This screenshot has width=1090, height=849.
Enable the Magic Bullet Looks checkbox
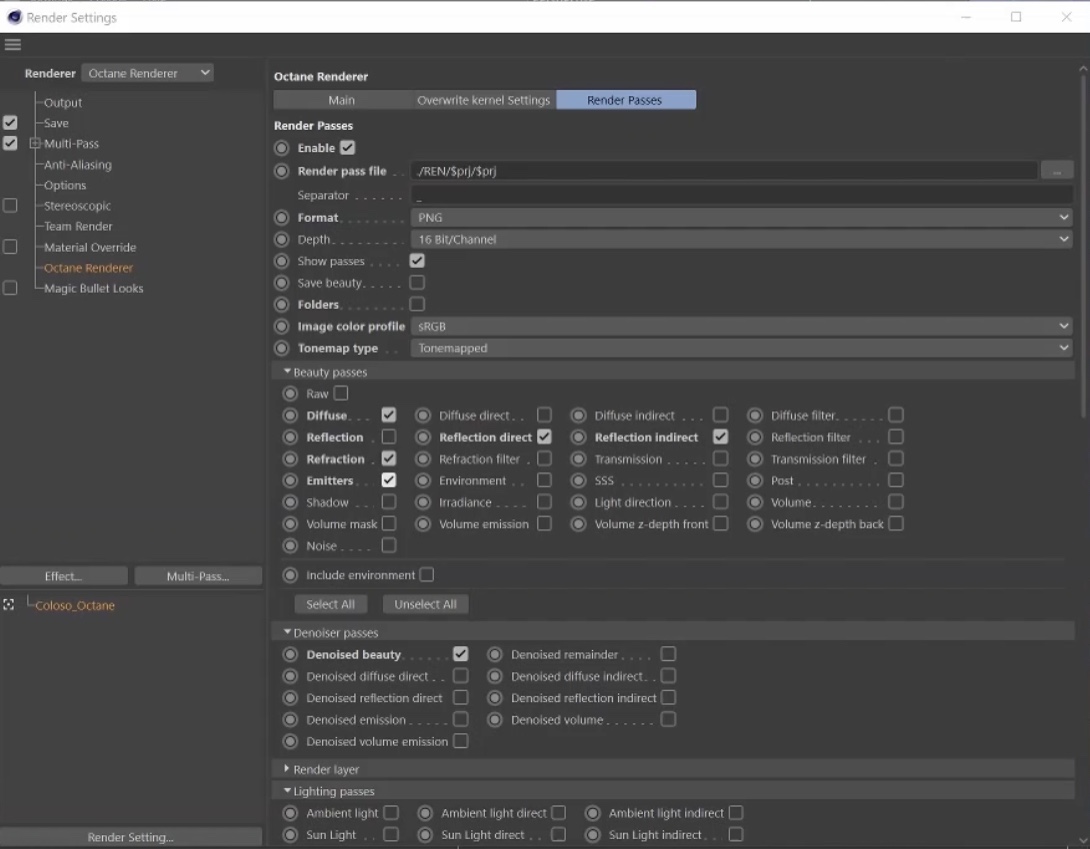pyautogui.click(x=10, y=288)
